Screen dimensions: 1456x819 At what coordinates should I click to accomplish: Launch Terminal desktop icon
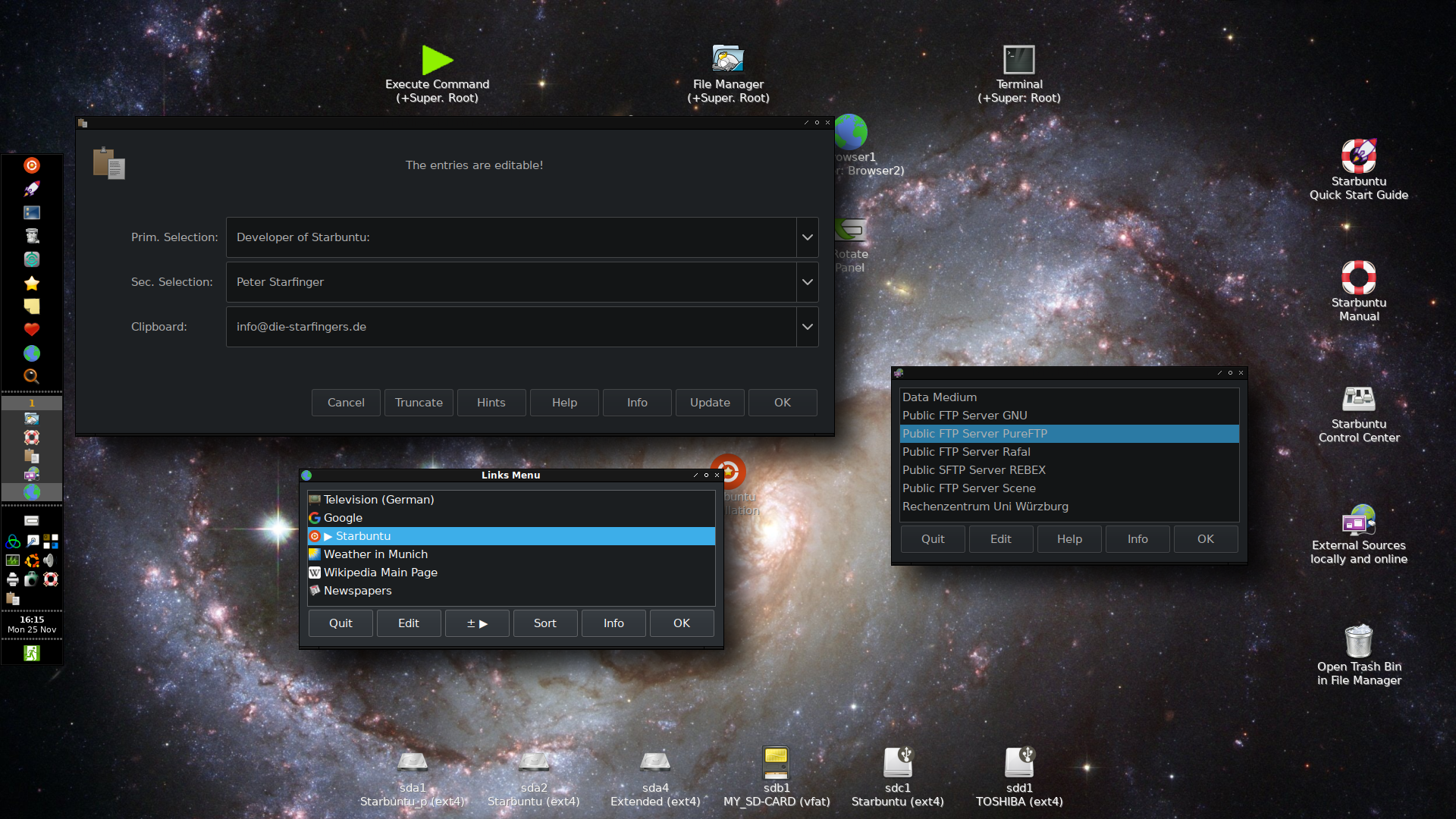pos(1018,59)
